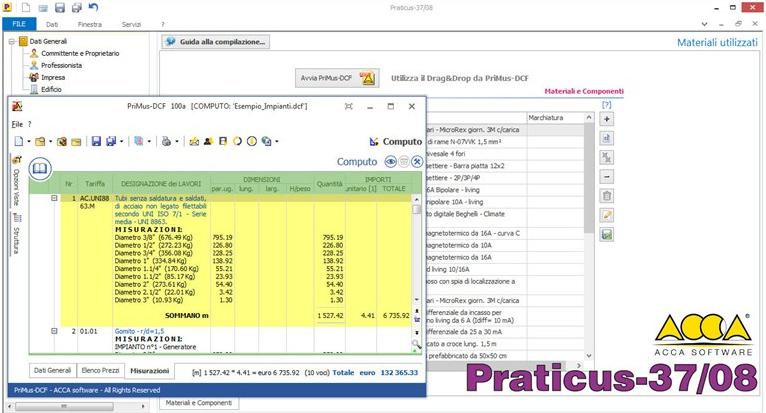Screen dimensions: 766x413
Task: Click the icon below the sort button in materials sidebar
Action: [607, 157]
